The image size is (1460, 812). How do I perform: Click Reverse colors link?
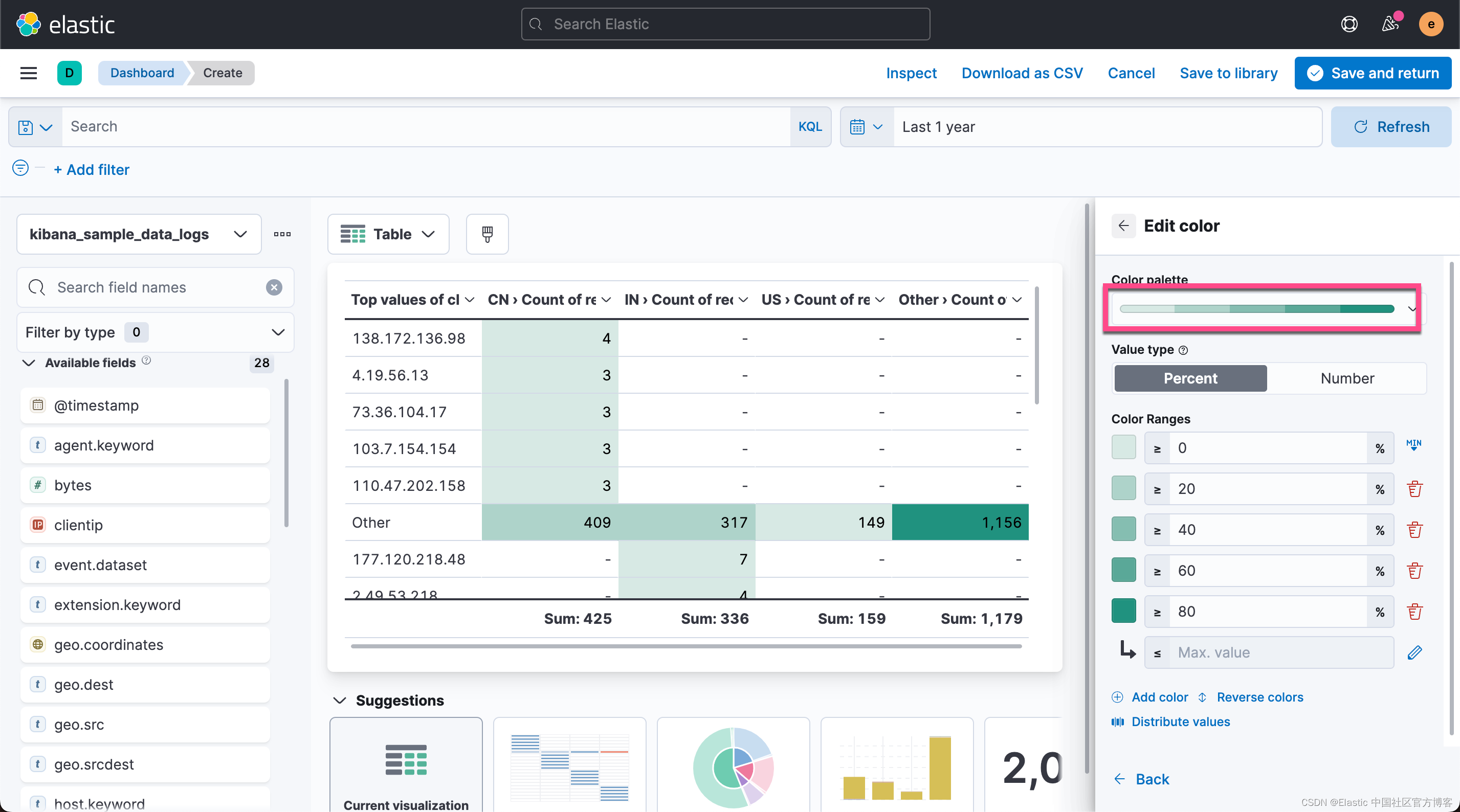[x=1259, y=697]
